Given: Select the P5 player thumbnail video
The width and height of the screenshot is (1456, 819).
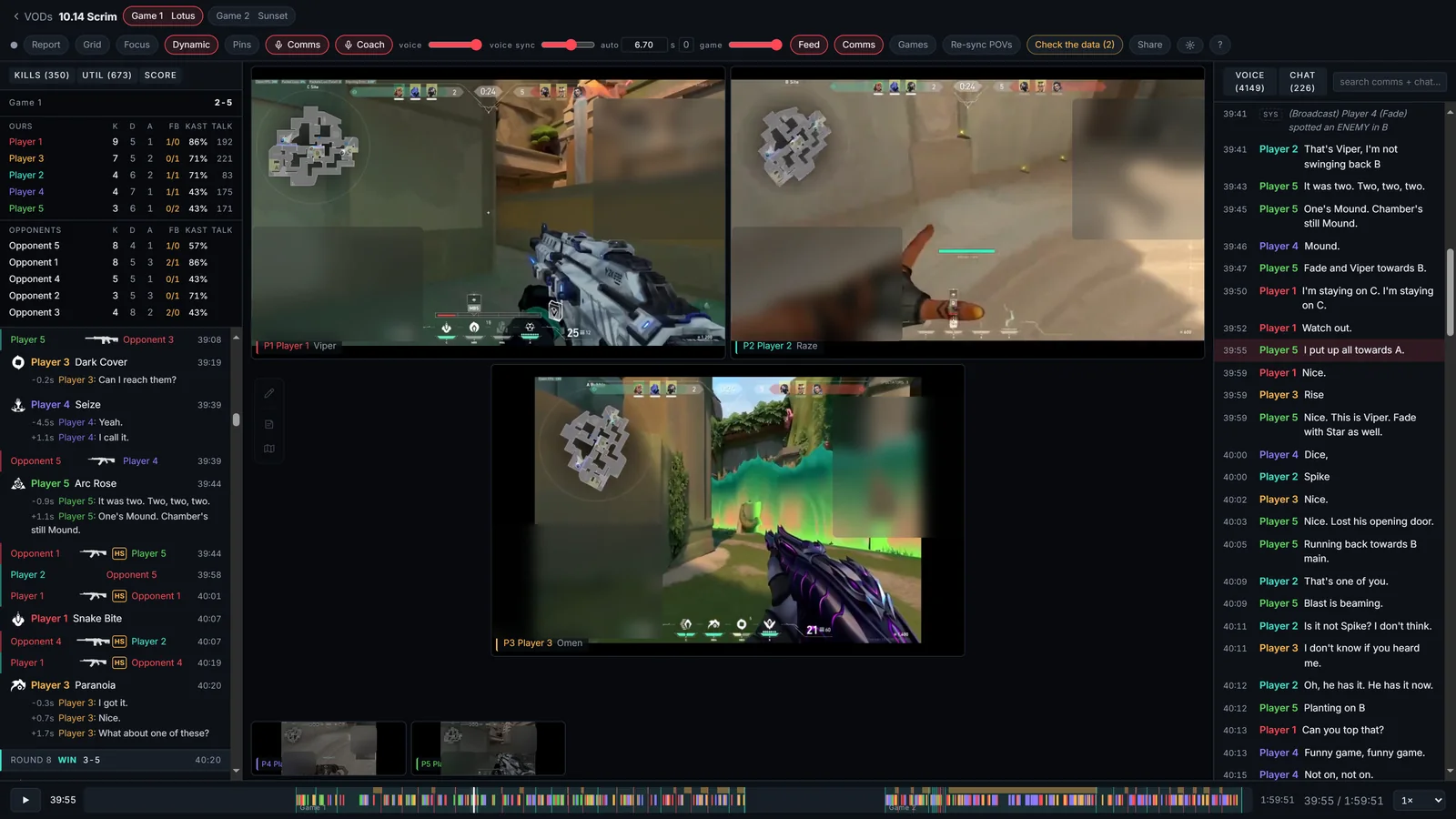Looking at the screenshot, I should [489, 749].
